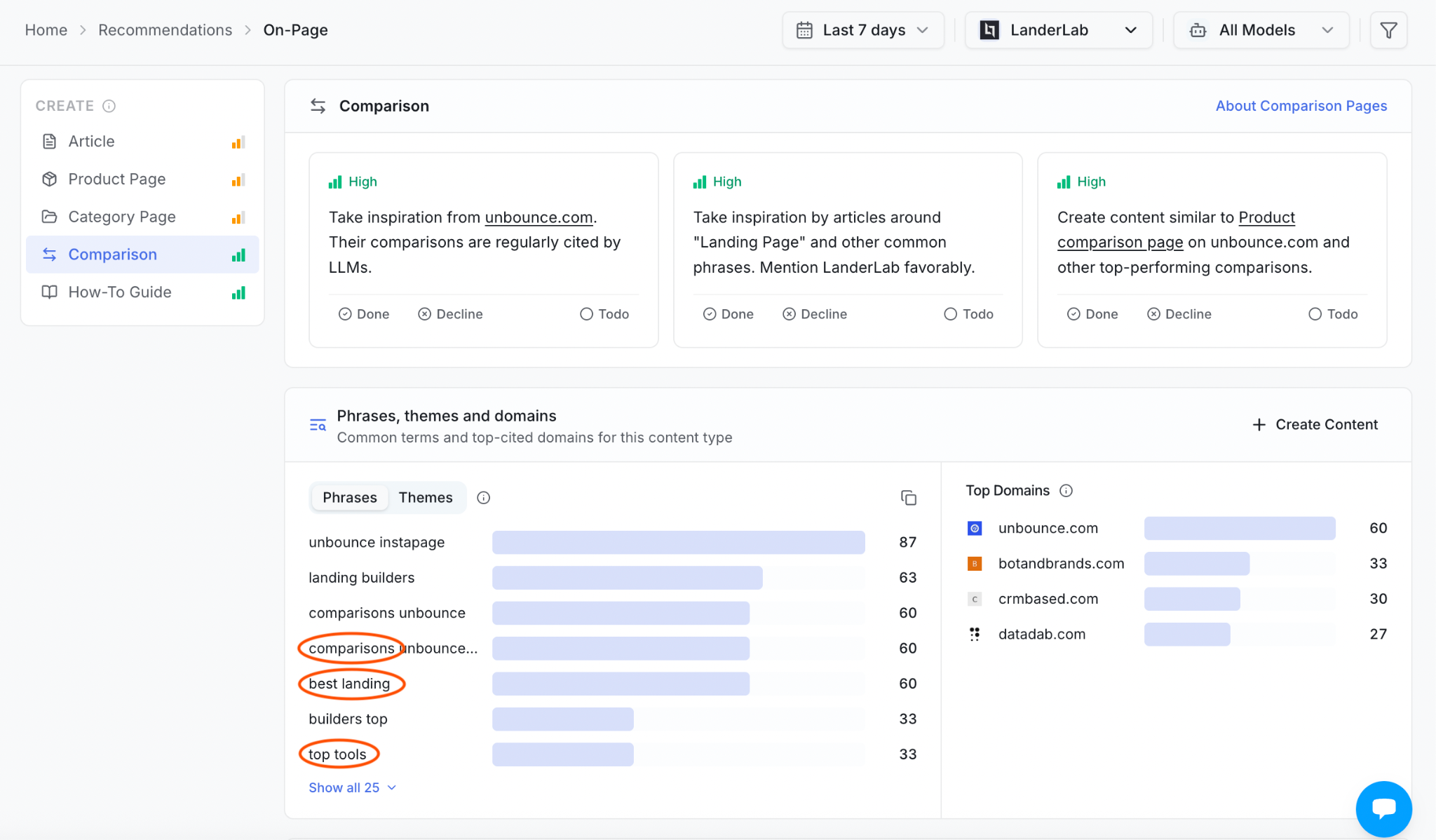Expand the Show all 25 phrases list

click(353, 787)
